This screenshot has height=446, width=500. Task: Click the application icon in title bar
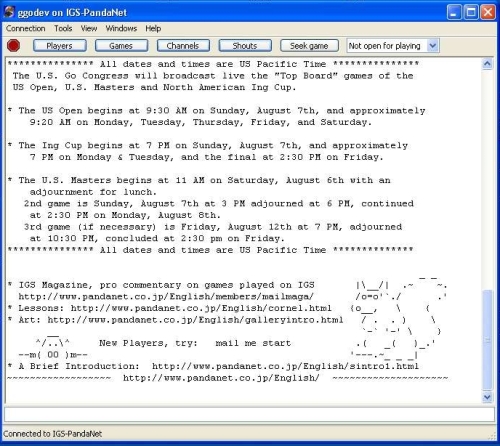click(x=9, y=12)
